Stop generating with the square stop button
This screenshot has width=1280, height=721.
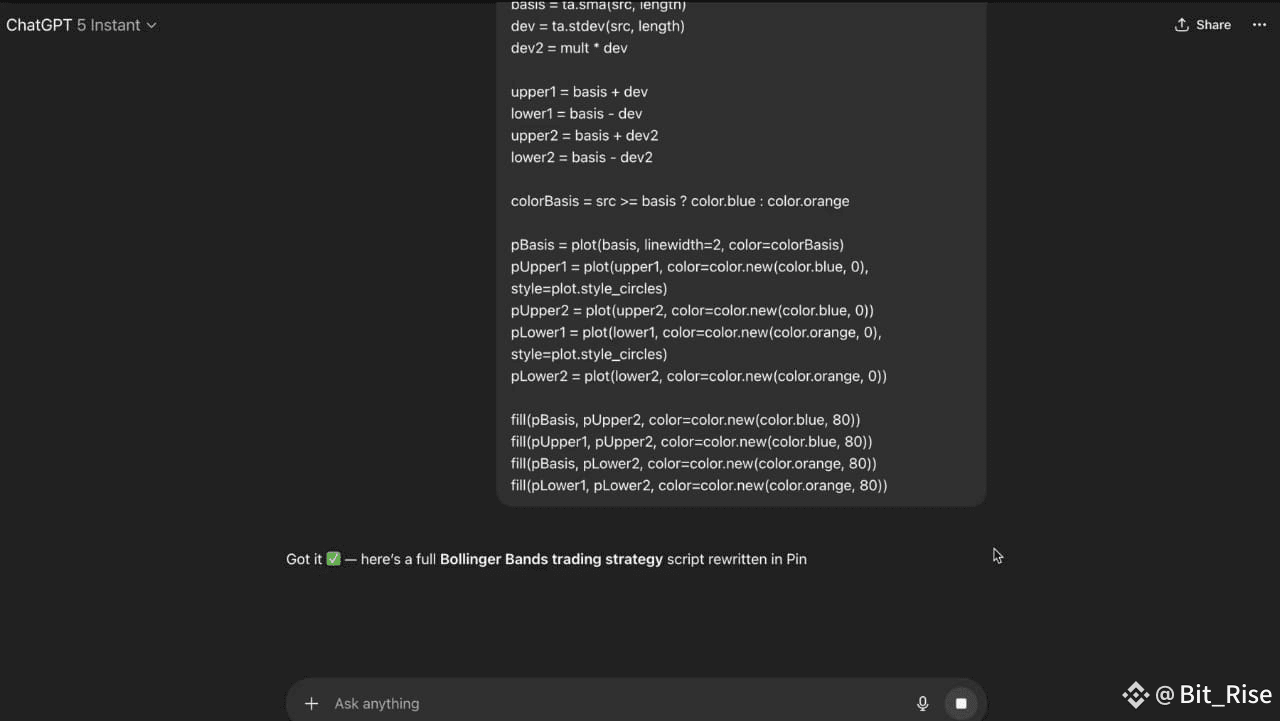[x=961, y=704]
